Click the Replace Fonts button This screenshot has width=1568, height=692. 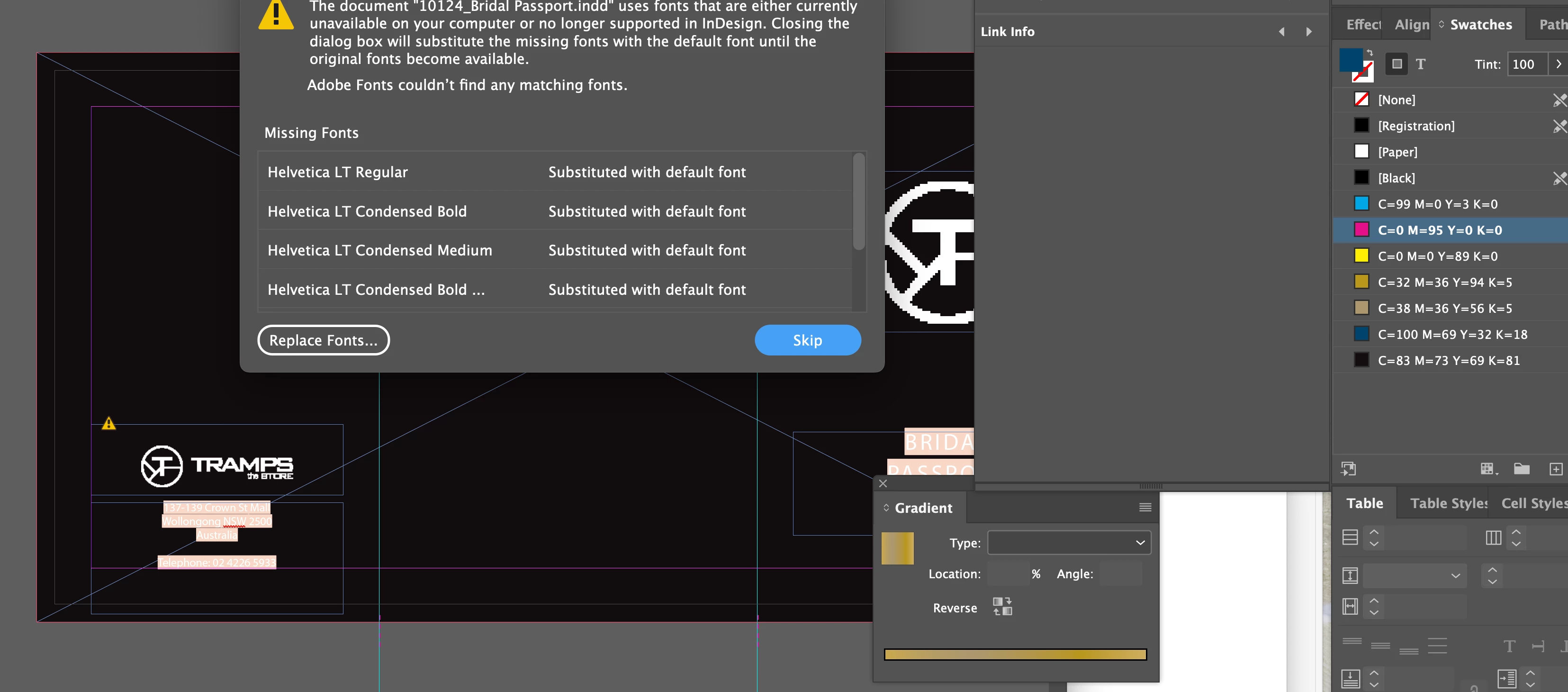click(323, 340)
